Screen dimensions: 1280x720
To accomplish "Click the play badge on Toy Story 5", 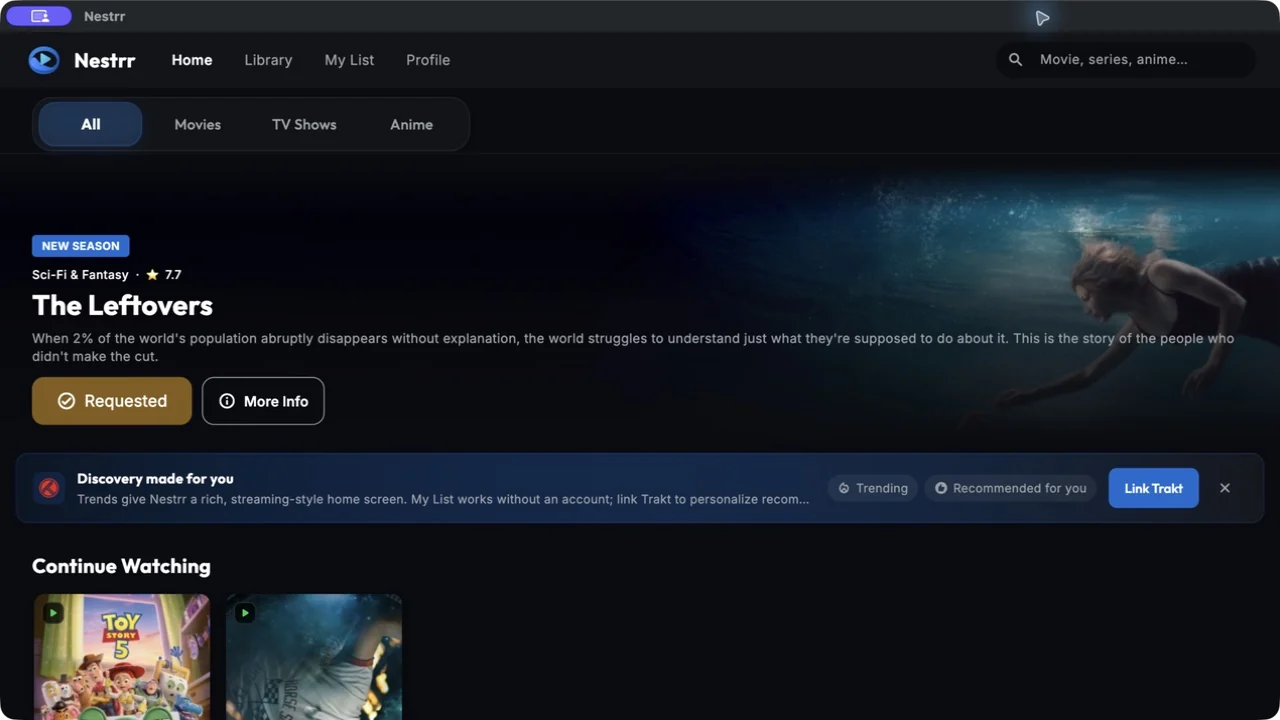I will click(53, 613).
